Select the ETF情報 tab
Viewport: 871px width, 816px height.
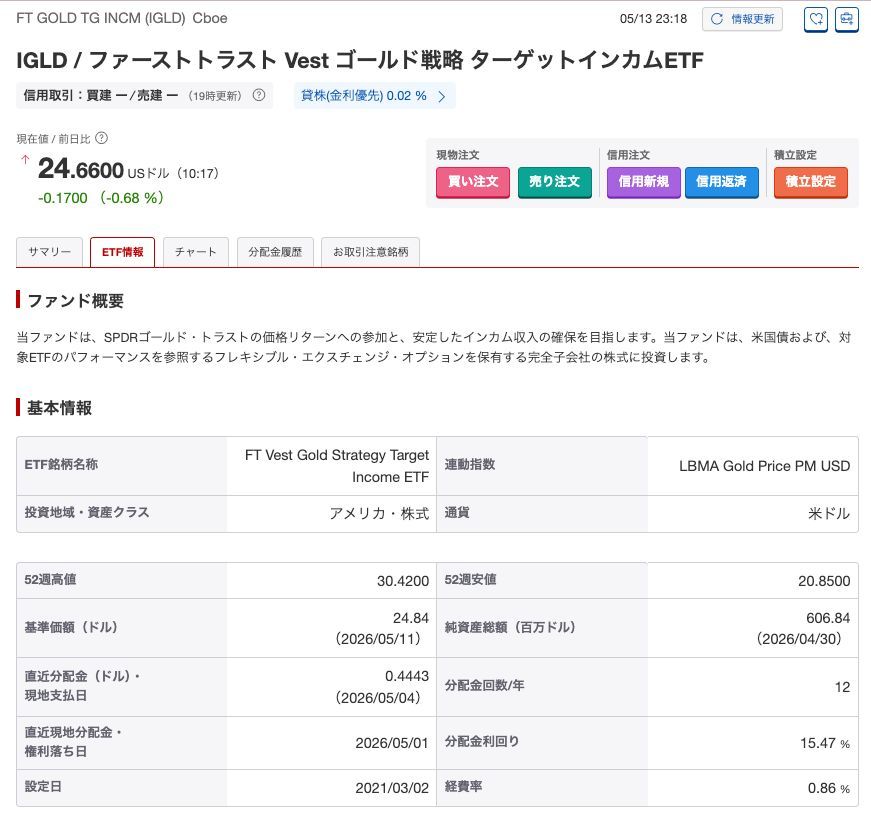pyautogui.click(x=122, y=252)
